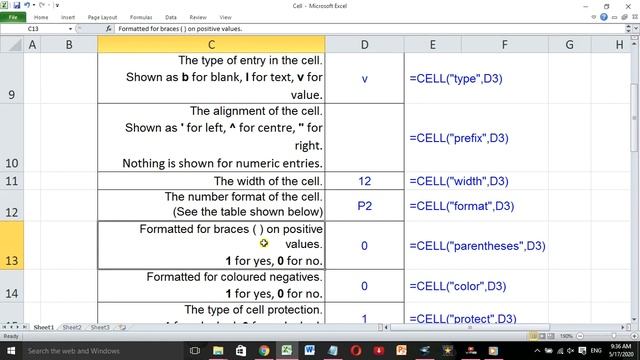Click cell containing =CELL("prefix",D3)
This screenshot has height=360, width=640.
coord(459,138)
